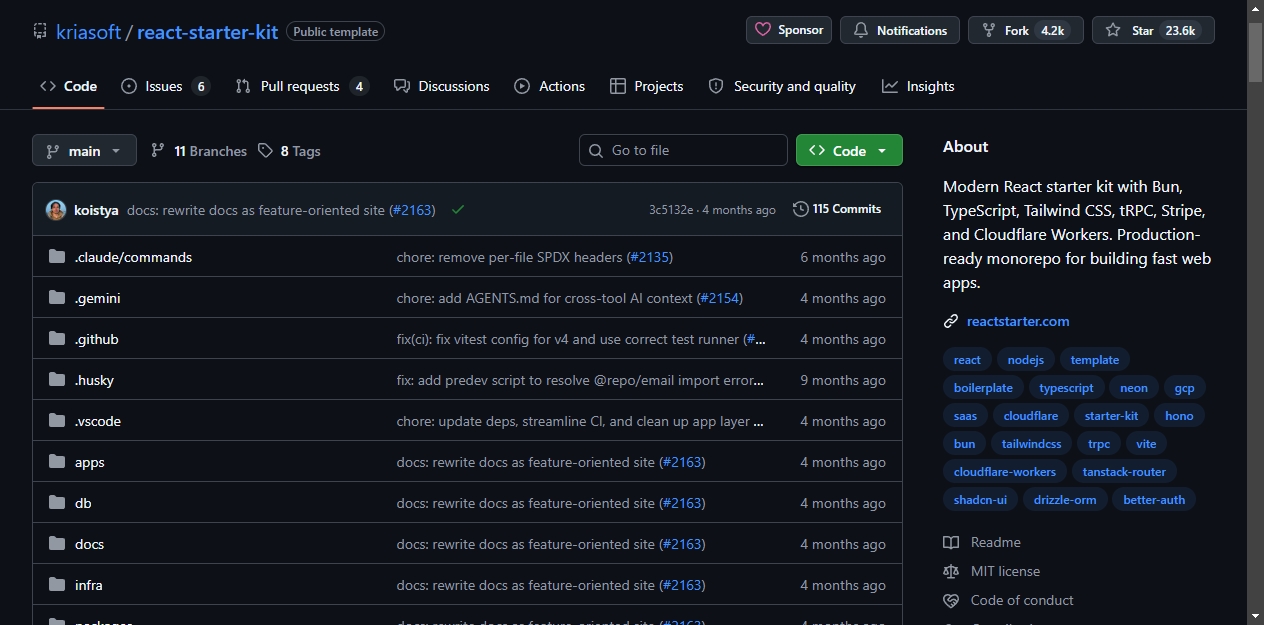Viewport: 1264px width, 625px height.
Task: Switch to the Issues tab
Action: coord(165,86)
